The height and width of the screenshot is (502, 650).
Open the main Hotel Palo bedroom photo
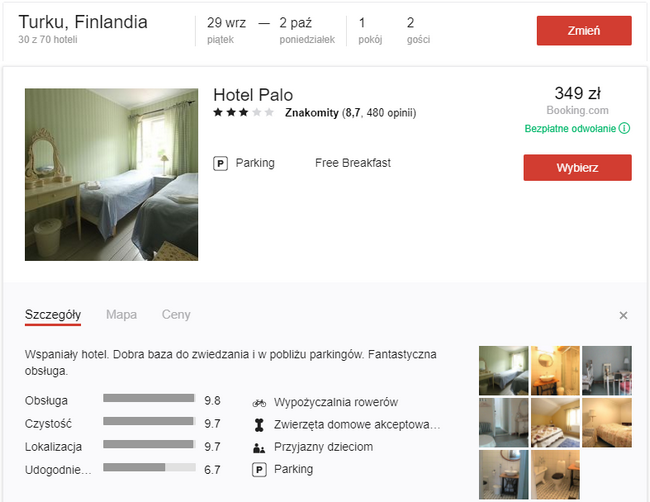tap(112, 175)
